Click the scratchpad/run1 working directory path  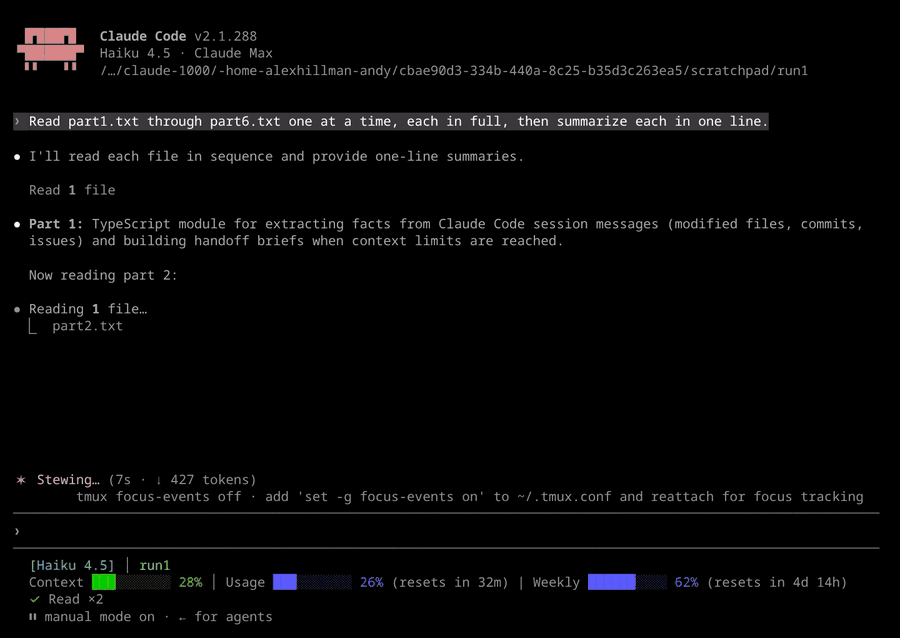[453, 71]
